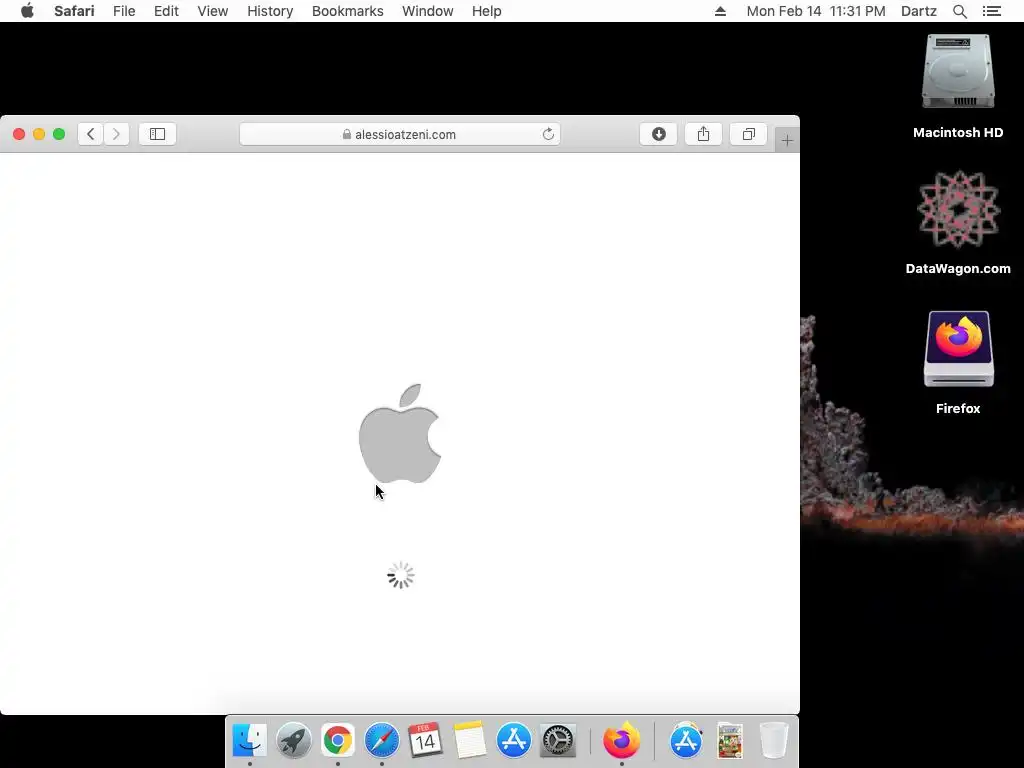Click the Safari compass in the Dock
Viewport: 1024px width, 768px height.
(x=381, y=741)
